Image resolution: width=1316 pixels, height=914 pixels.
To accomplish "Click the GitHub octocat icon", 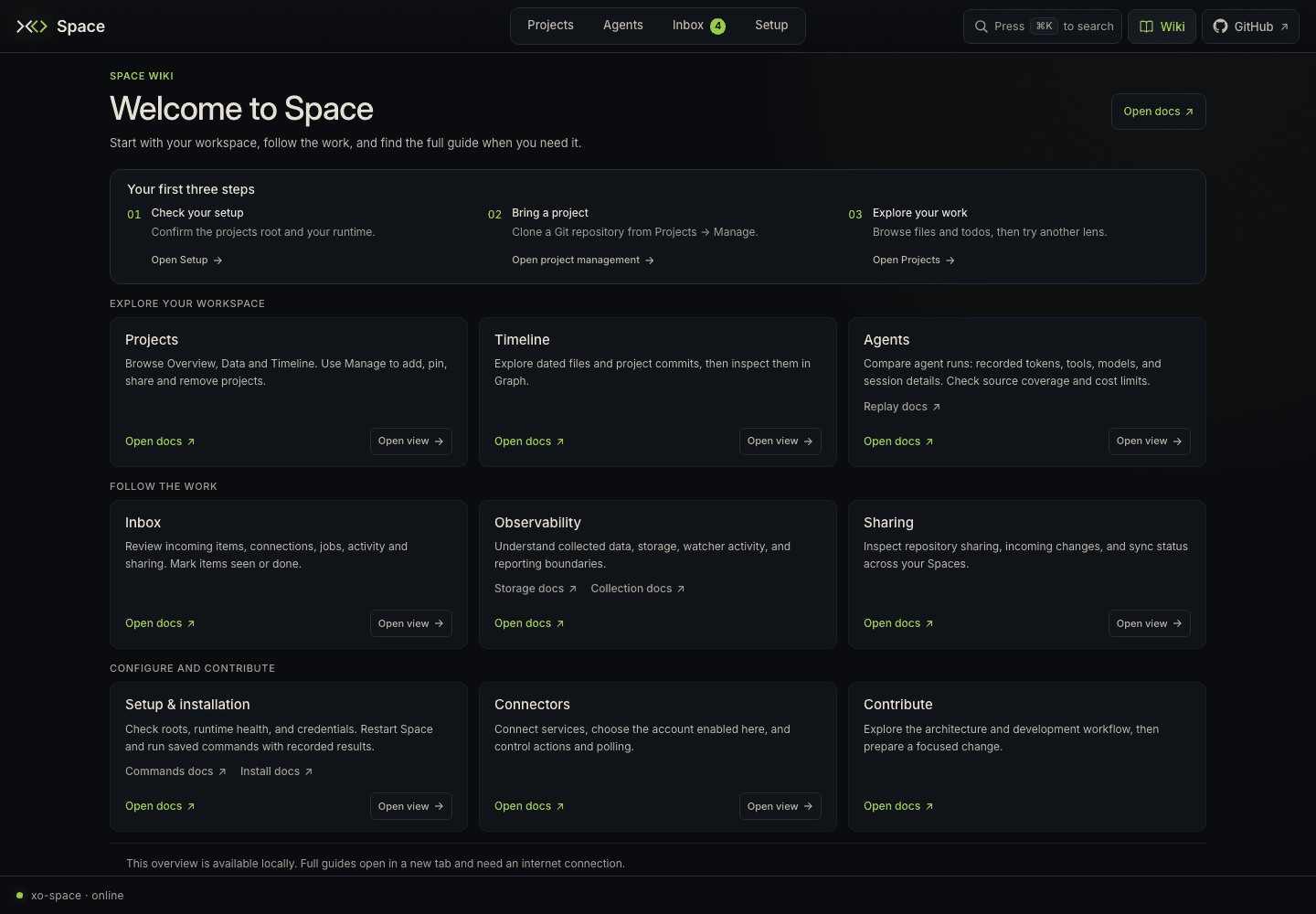I will [x=1220, y=27].
